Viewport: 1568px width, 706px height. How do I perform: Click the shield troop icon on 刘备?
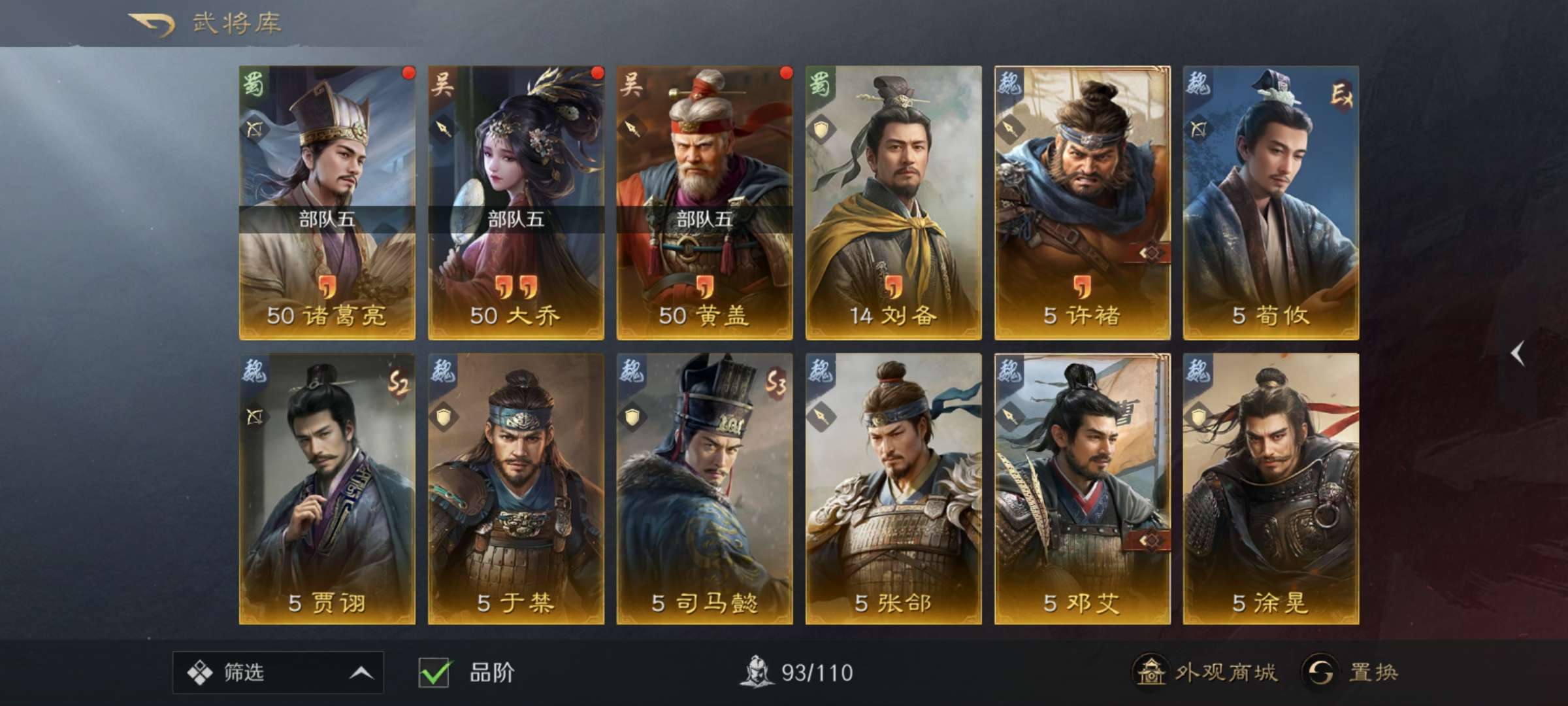[x=821, y=128]
